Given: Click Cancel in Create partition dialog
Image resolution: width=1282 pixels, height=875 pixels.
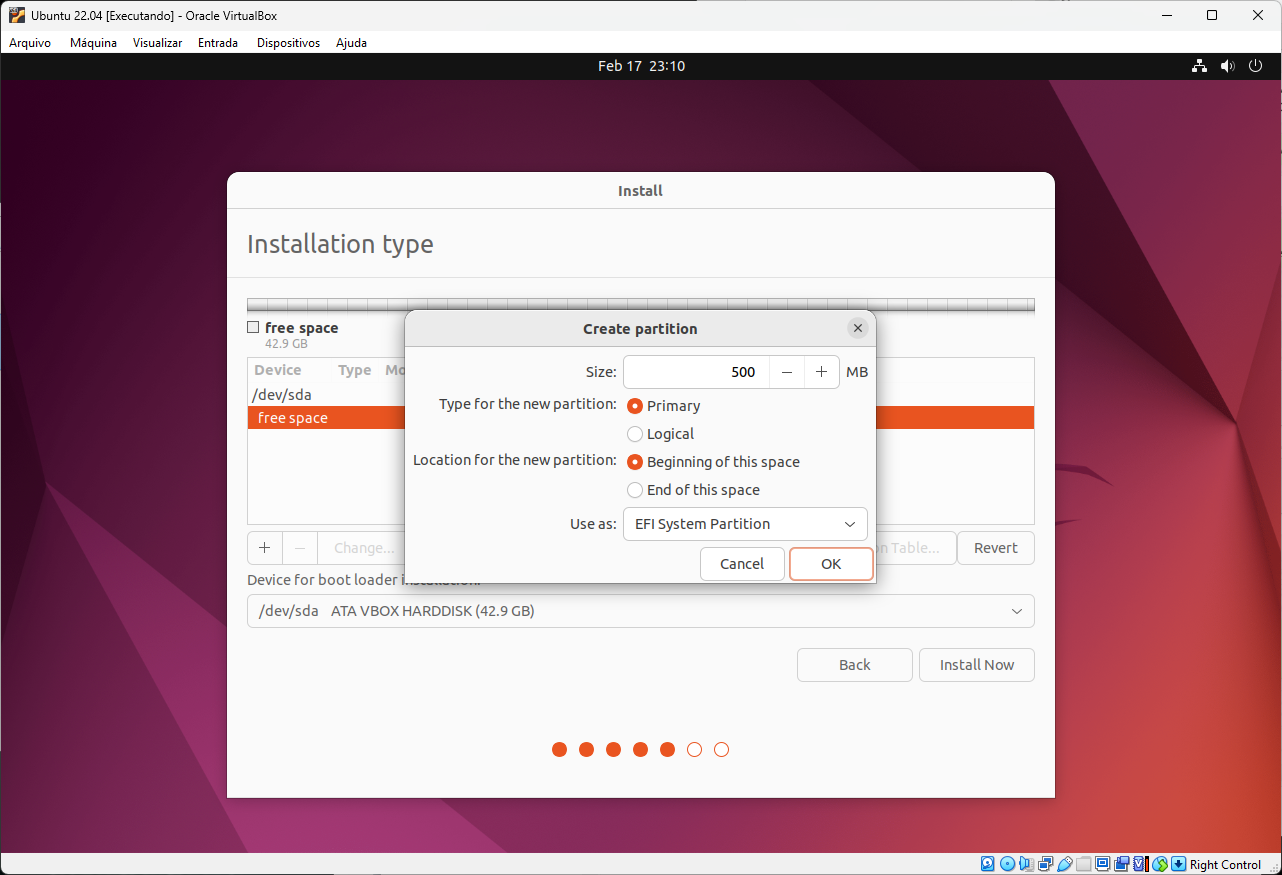Looking at the screenshot, I should pos(741,564).
